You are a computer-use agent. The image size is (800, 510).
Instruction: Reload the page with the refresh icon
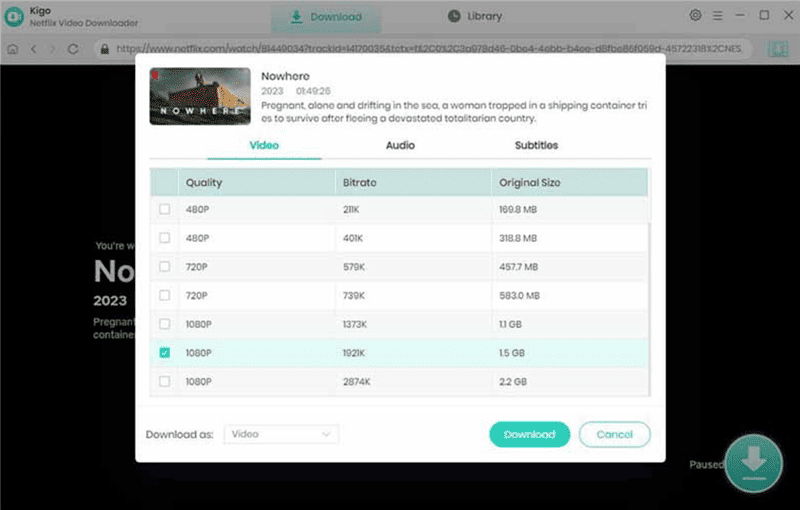tap(73, 49)
